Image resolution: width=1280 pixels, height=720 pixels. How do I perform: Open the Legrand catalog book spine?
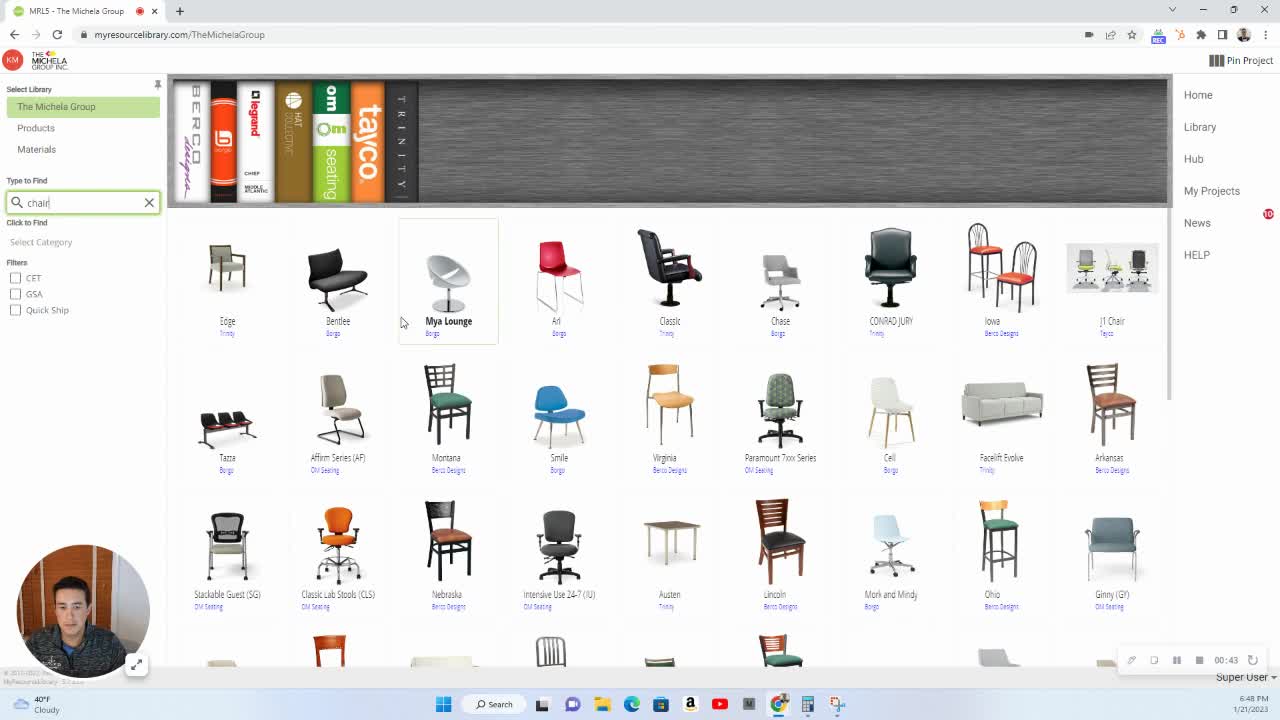[255, 141]
